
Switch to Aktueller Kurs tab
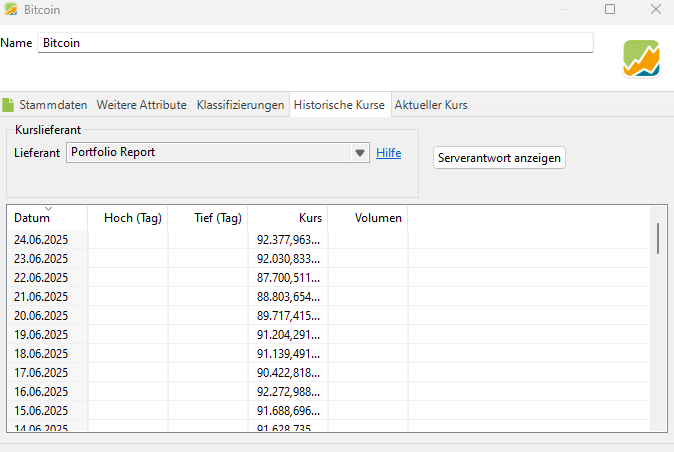click(431, 105)
